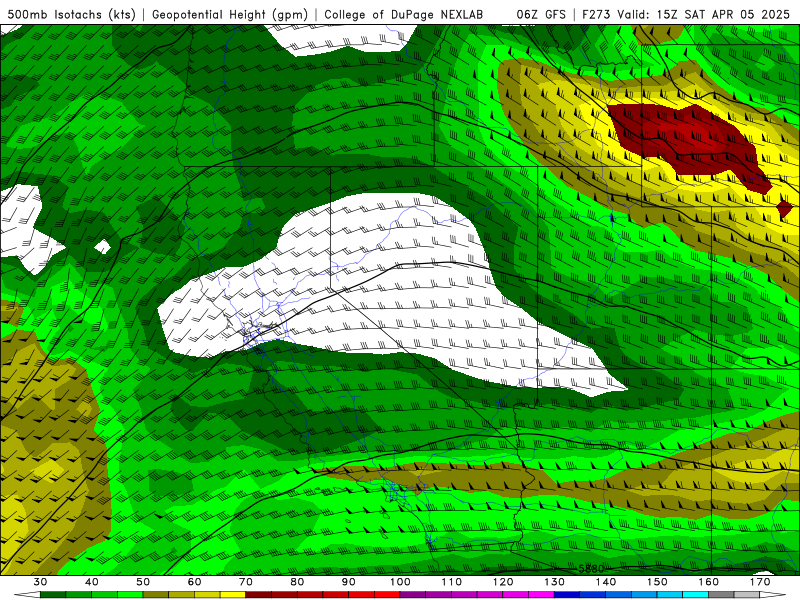
Task: Click the colorbar label '110'
Action: pos(452,582)
